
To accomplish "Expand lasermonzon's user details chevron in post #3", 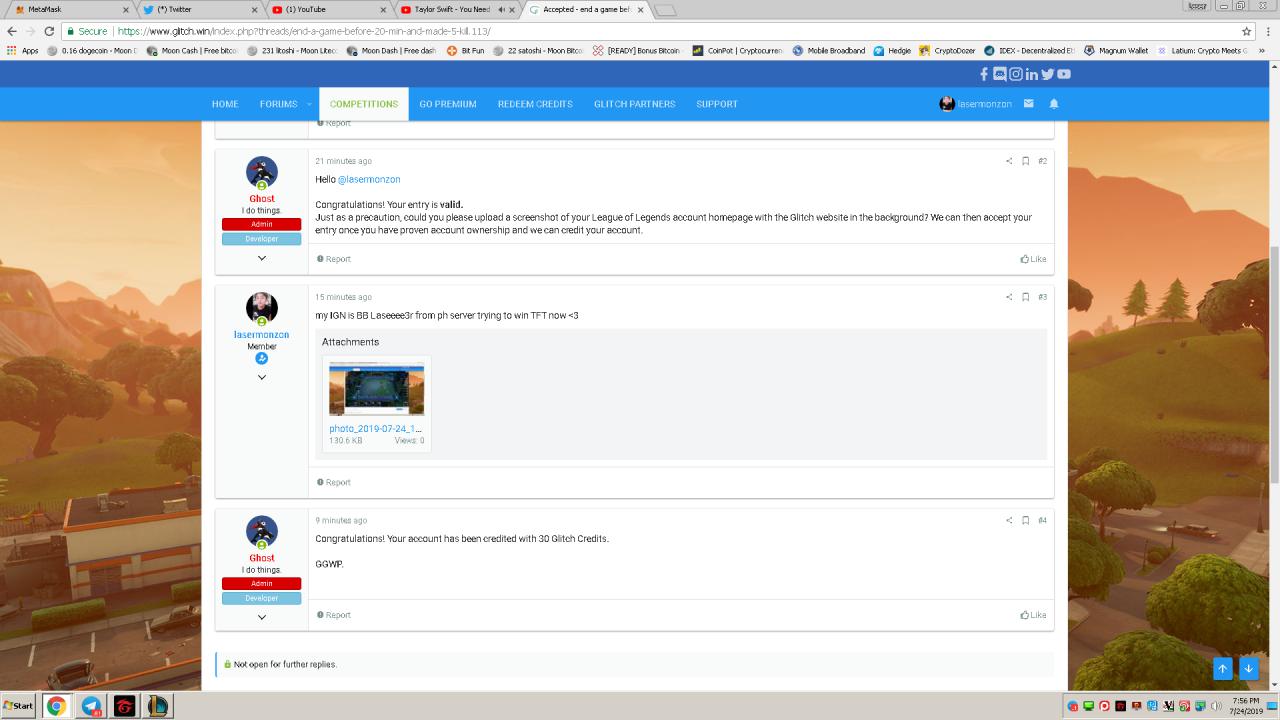I will click(262, 377).
